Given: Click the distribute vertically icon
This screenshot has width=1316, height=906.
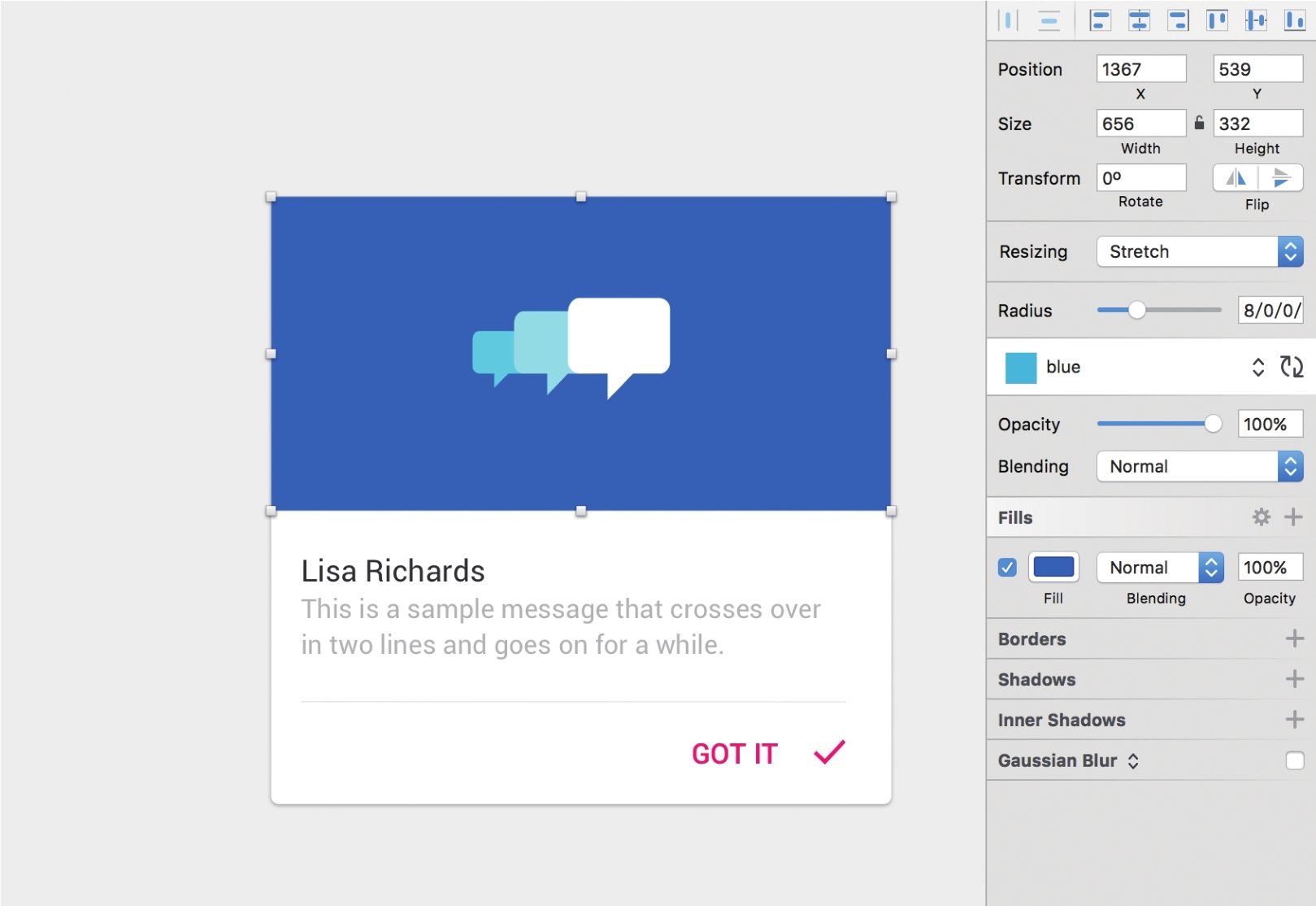Looking at the screenshot, I should [1049, 20].
